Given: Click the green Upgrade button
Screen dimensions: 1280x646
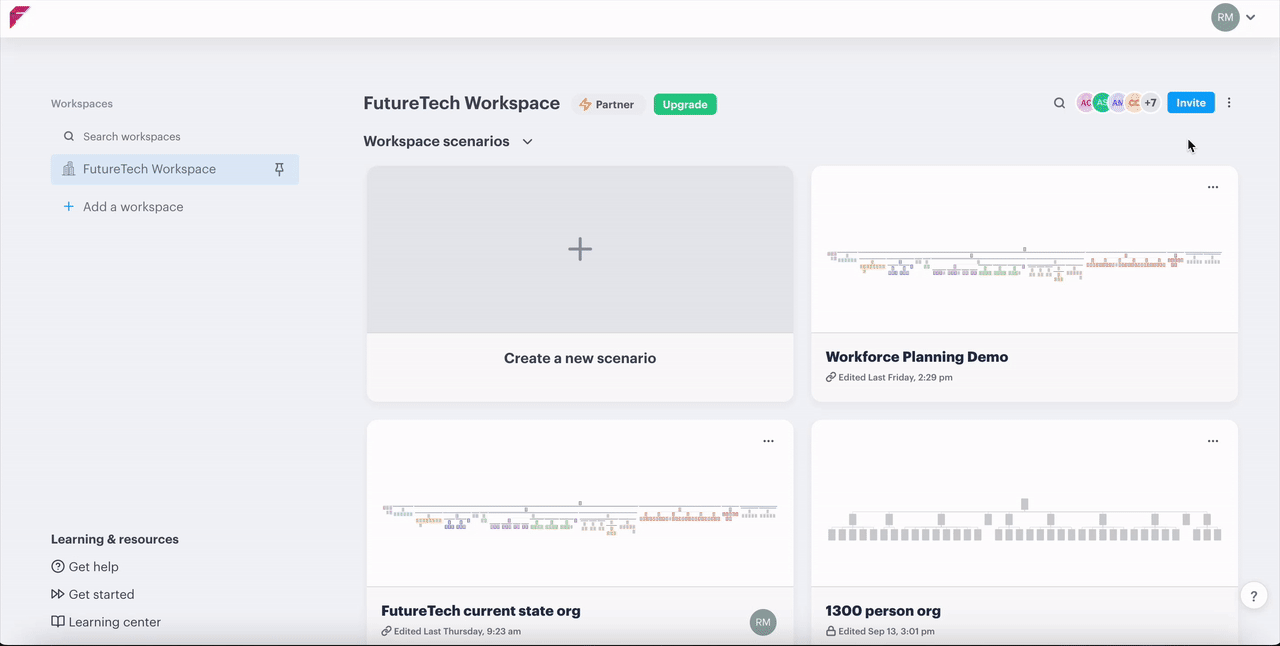Looking at the screenshot, I should [685, 105].
